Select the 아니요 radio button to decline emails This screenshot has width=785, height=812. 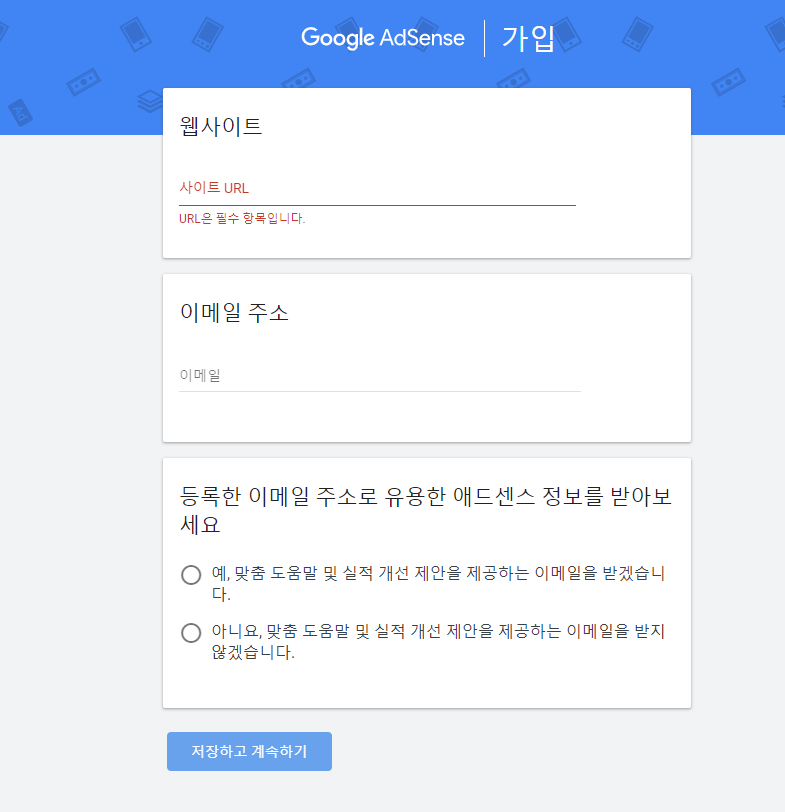[191, 633]
